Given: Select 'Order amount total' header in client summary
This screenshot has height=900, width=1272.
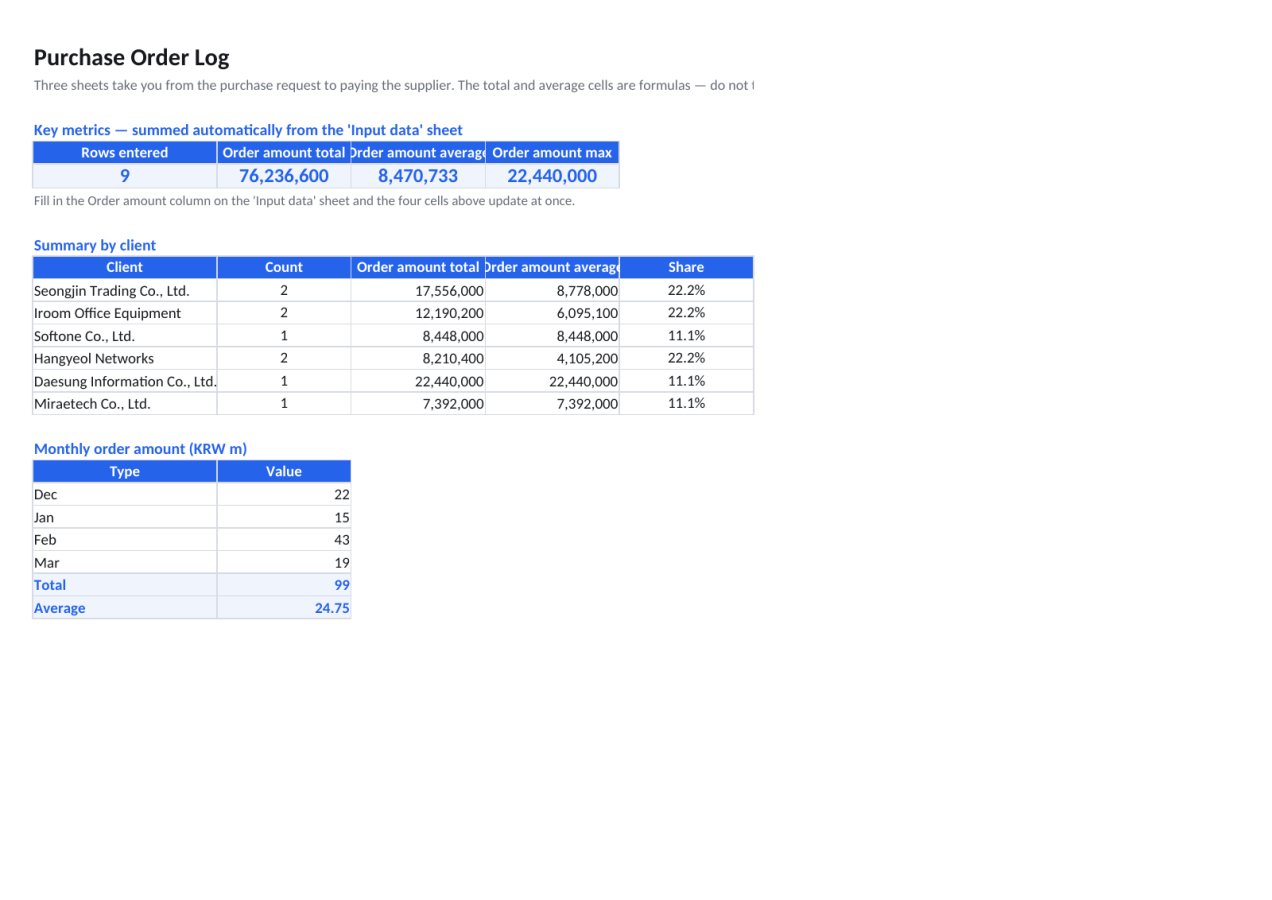Looking at the screenshot, I should point(418,268).
